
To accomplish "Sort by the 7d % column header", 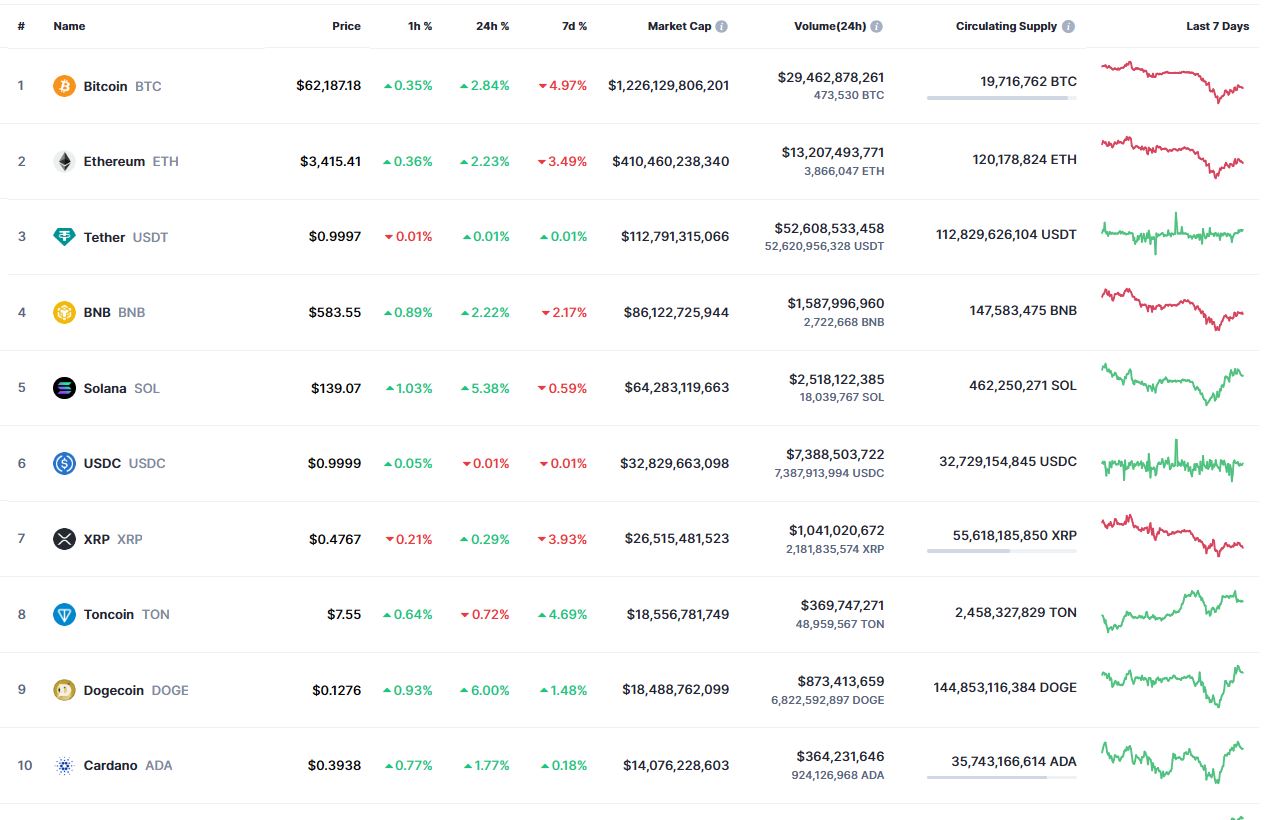I will coord(574,26).
